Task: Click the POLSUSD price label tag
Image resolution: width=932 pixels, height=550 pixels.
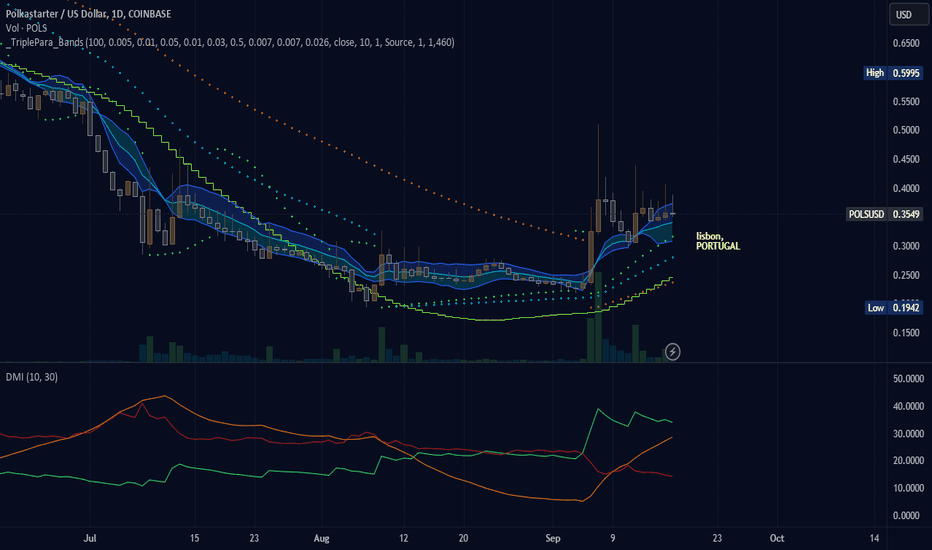Action: [867, 214]
